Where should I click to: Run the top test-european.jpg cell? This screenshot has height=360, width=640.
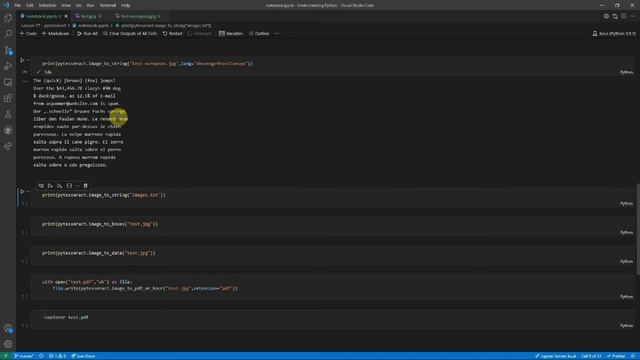pyautogui.click(x=22, y=60)
